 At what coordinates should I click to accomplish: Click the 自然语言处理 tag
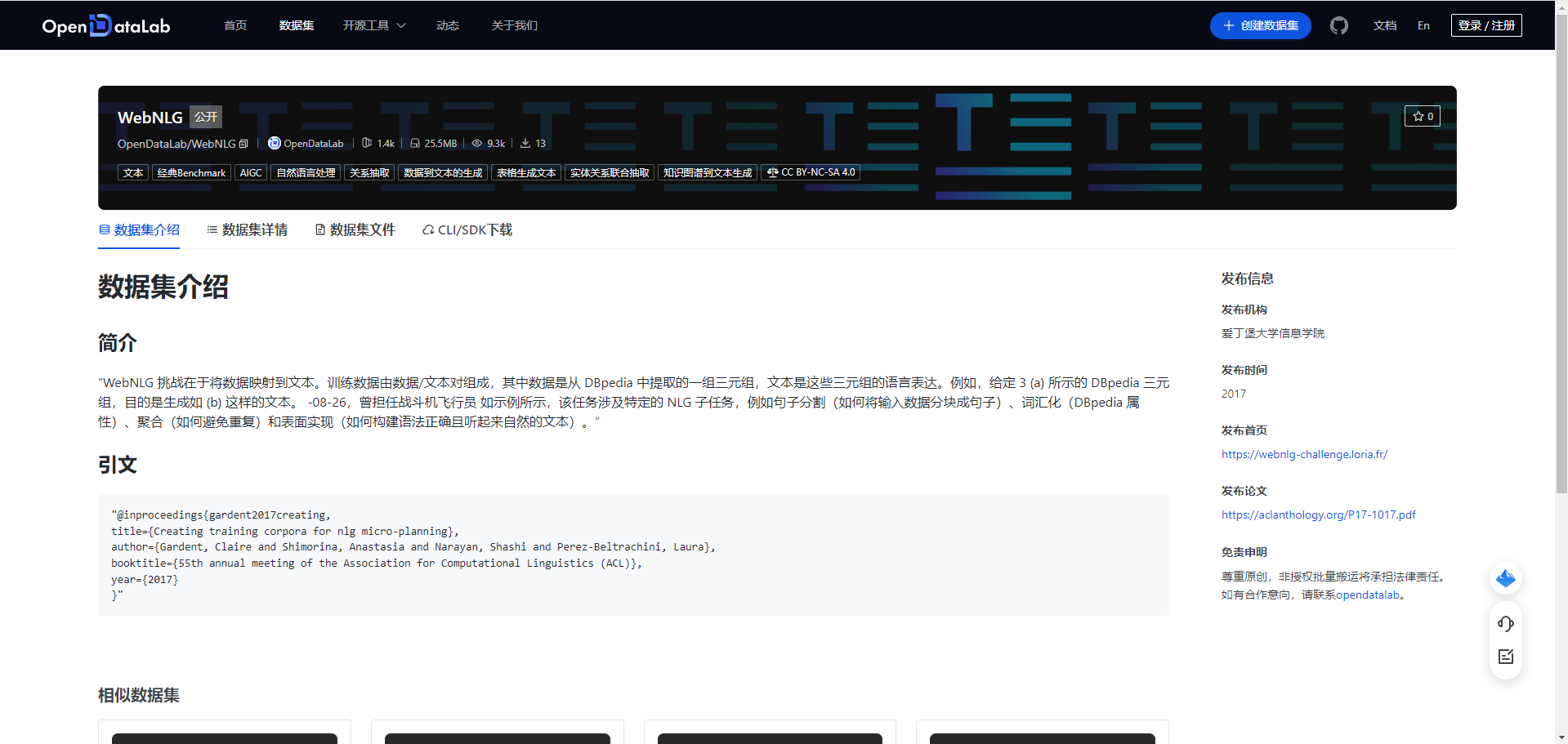306,172
